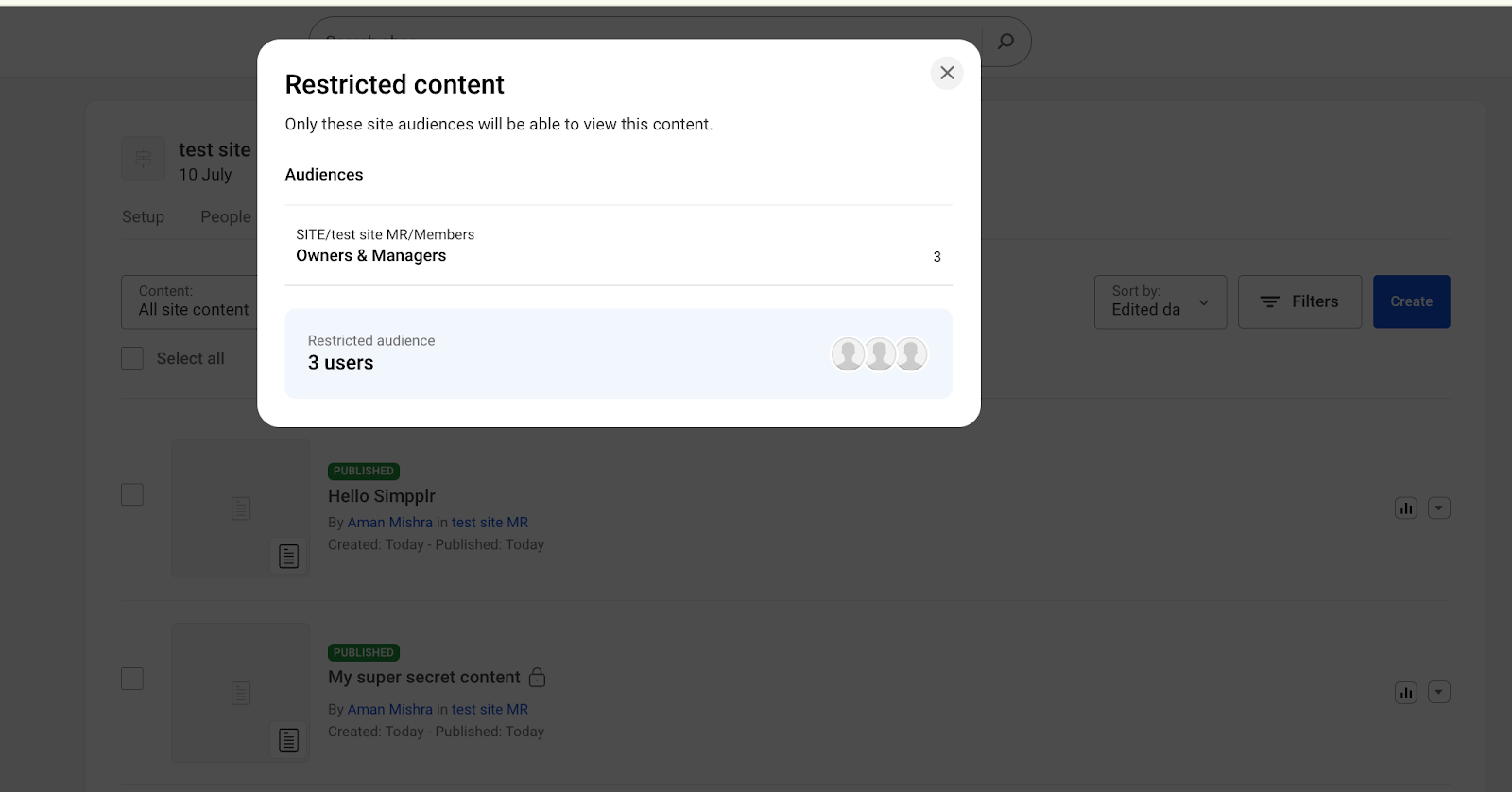The width and height of the screenshot is (1512, 792).
Task: Tick the My super secret content checkbox
Action: [x=132, y=679]
